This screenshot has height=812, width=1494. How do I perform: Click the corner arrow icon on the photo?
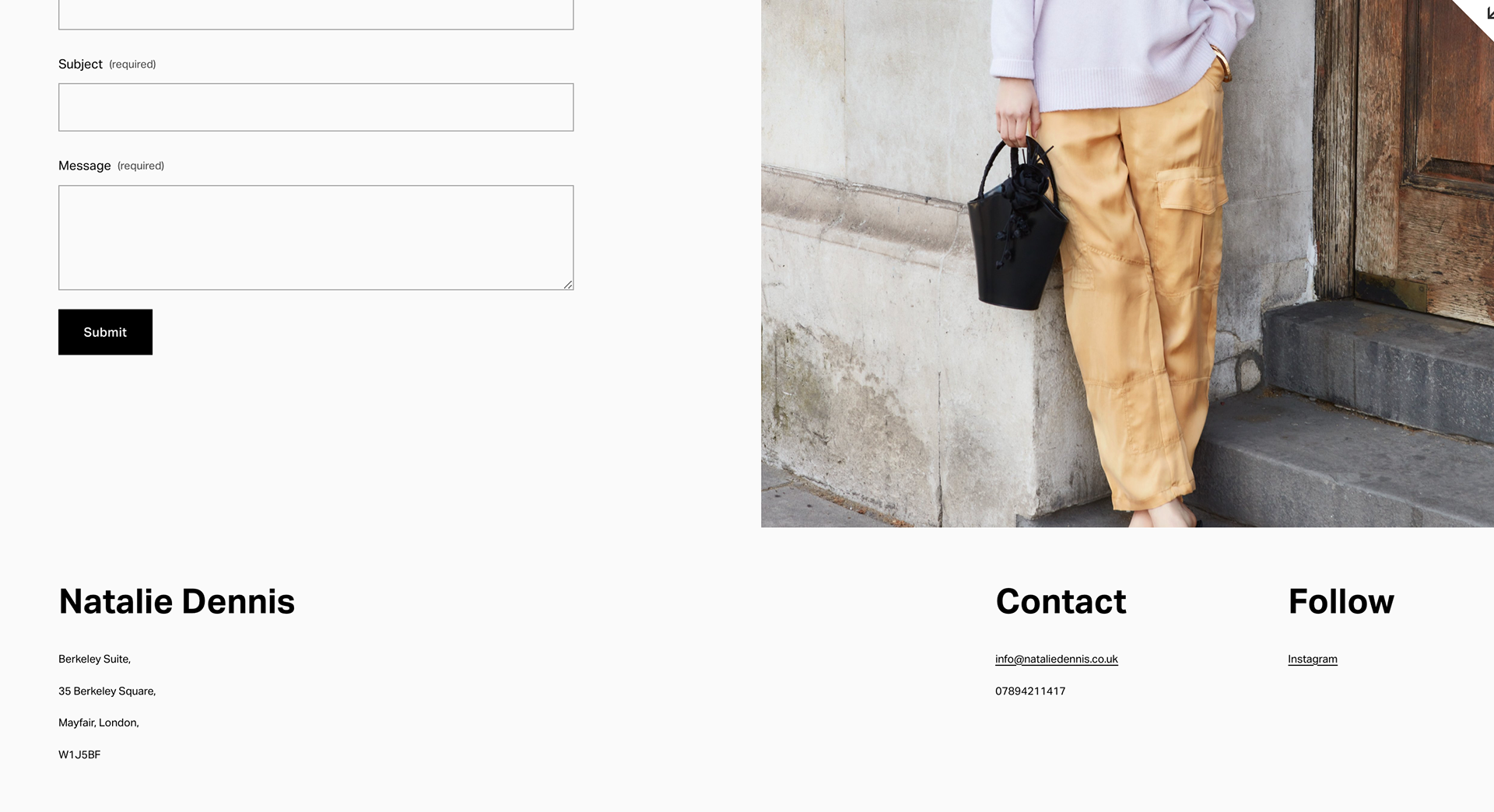(x=1489, y=12)
